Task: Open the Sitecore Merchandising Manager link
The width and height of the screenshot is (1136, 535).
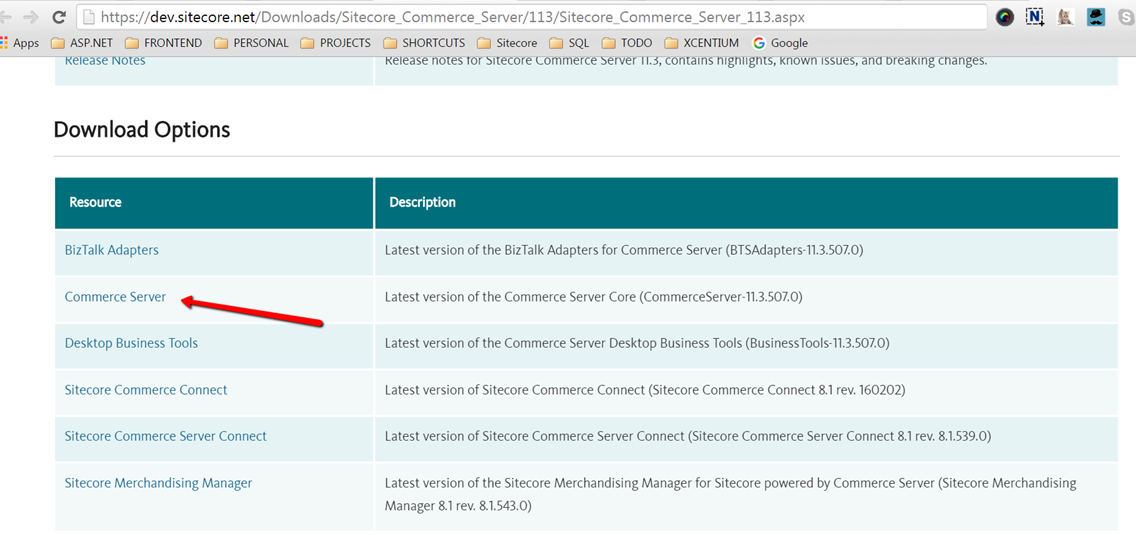Action: pos(158,482)
